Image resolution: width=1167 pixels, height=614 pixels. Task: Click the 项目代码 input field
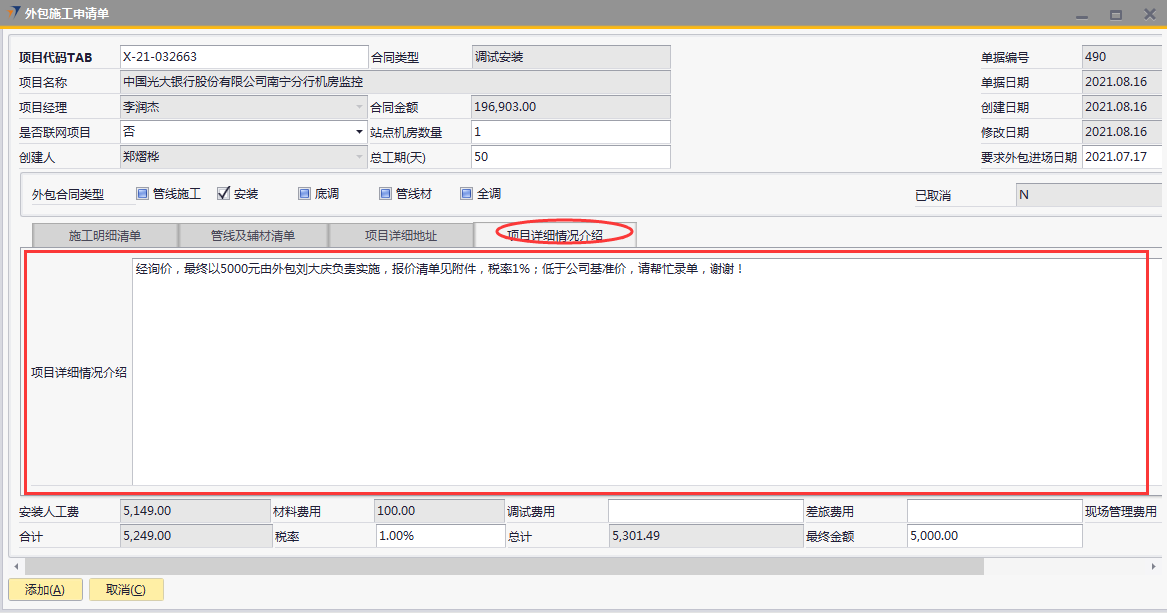244,57
